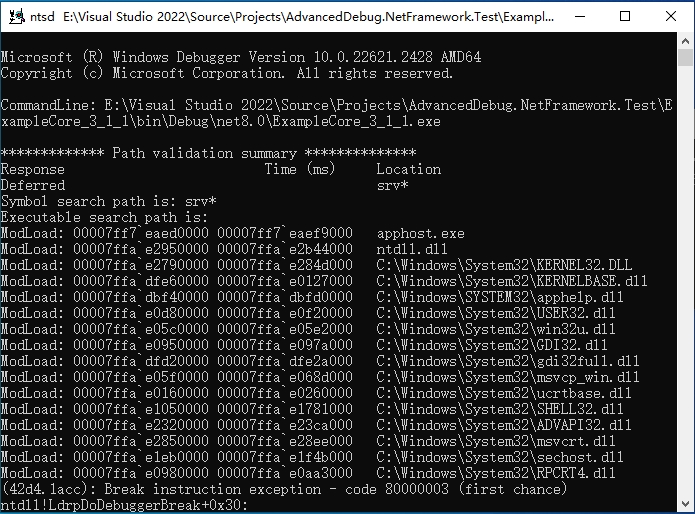Click the ucrtbase.dll module path
Image resolution: width=695 pixels, height=514 pixels.
(504, 393)
